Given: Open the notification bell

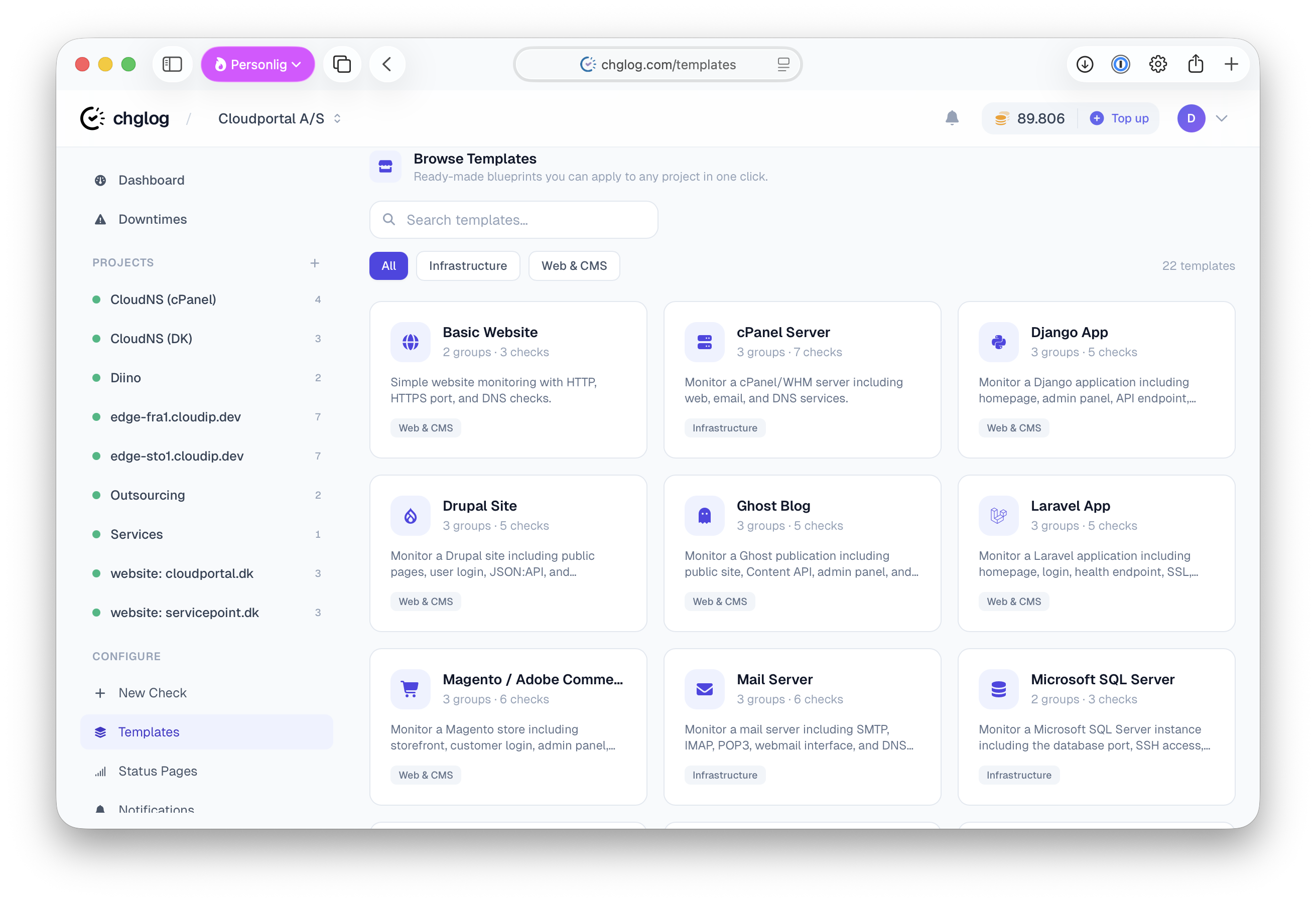Looking at the screenshot, I should tap(952, 118).
